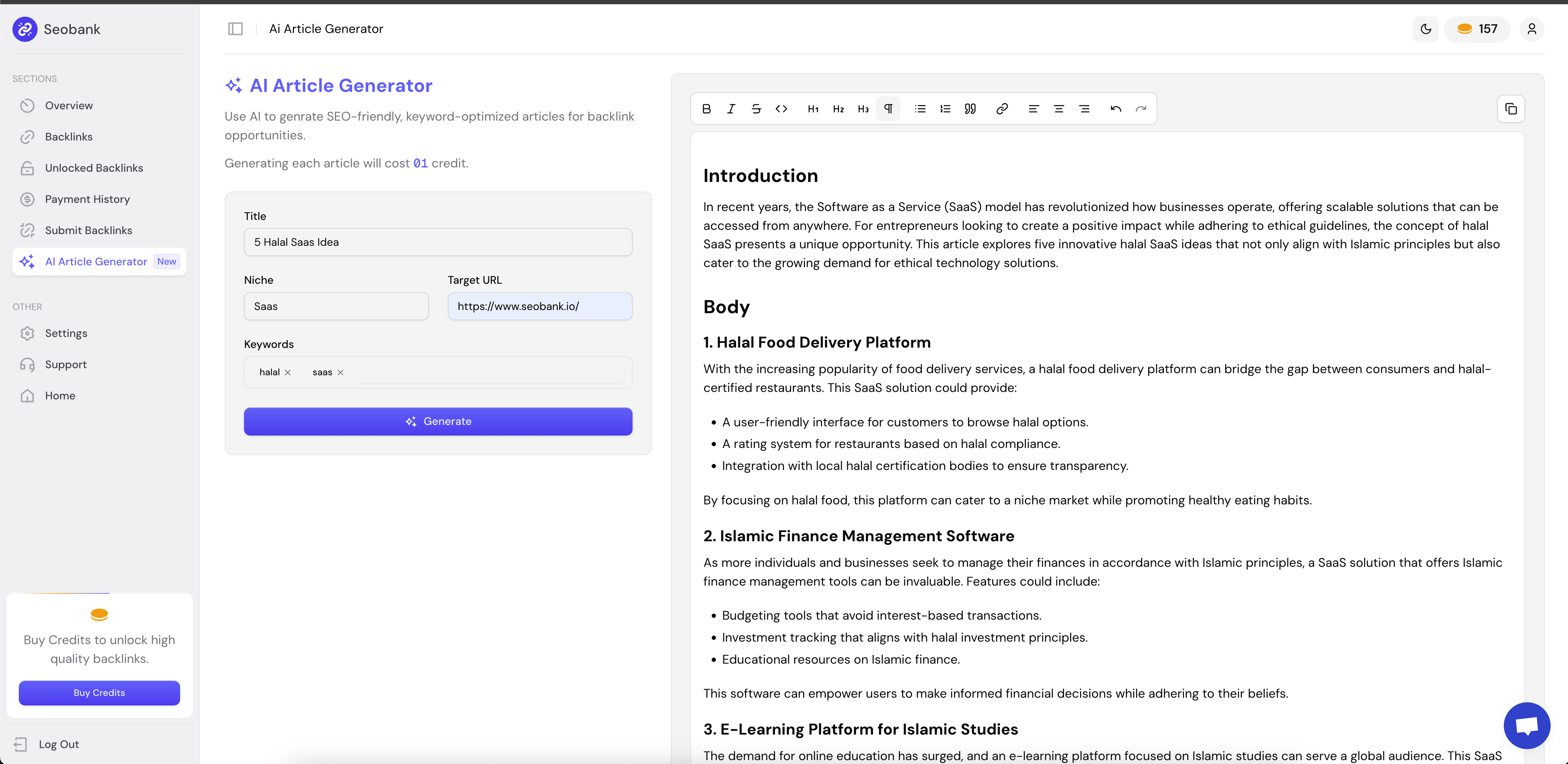The image size is (1568, 764).
Task: Undo last edit in editor toolbar
Action: pos(1116,109)
